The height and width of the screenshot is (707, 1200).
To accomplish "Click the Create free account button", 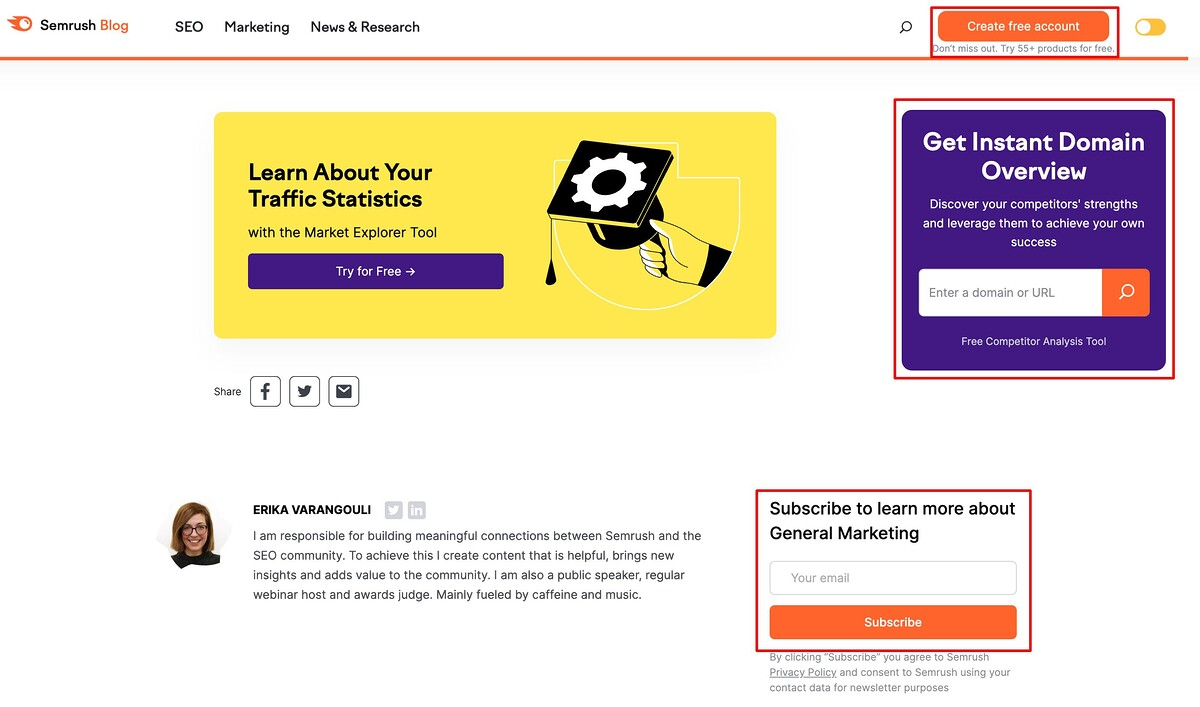I will click(x=1023, y=26).
